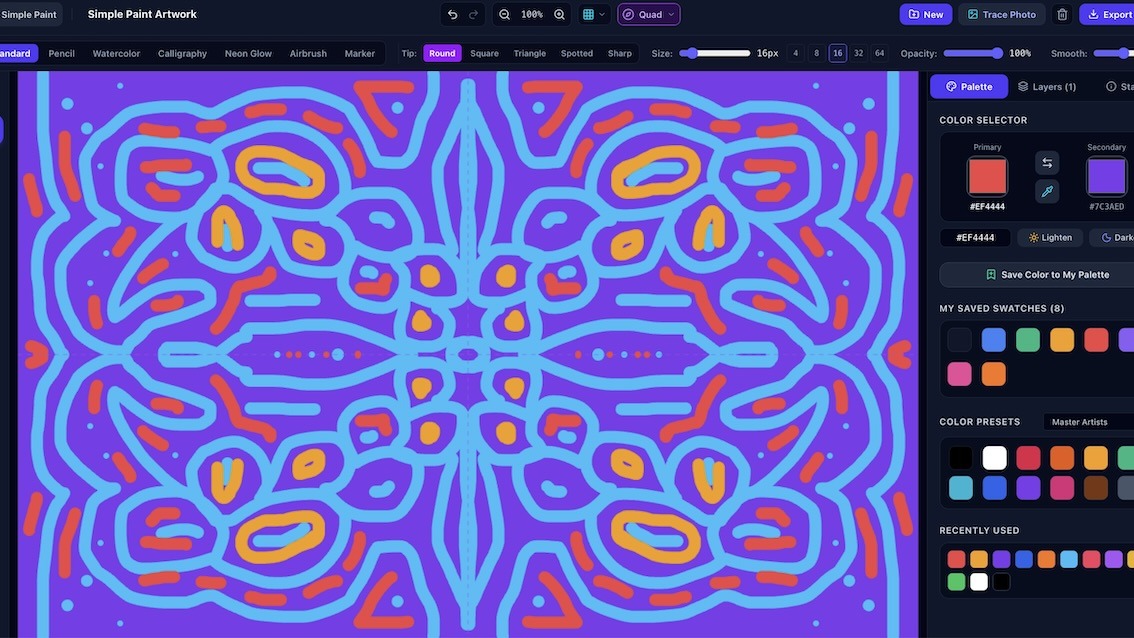This screenshot has height=638, width=1134.
Task: Open the Layers (1) tab
Action: click(x=1046, y=87)
